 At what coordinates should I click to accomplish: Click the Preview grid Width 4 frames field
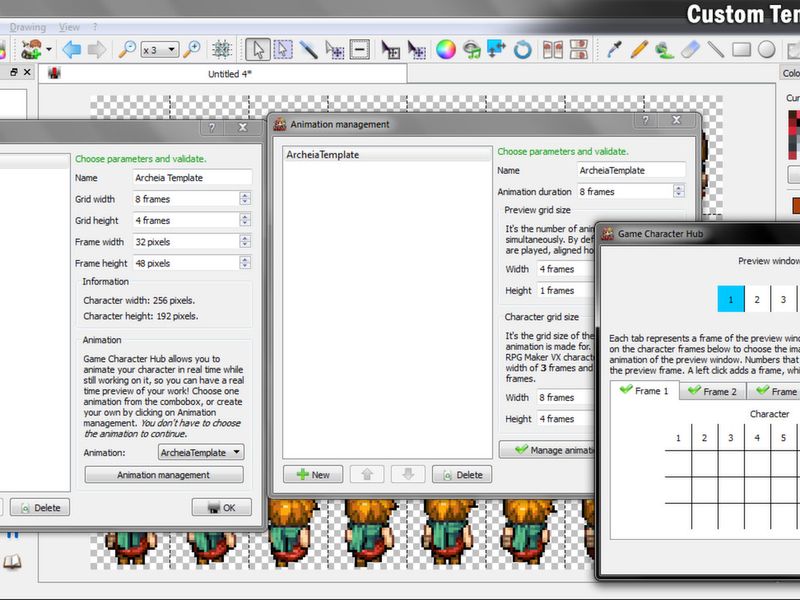(x=565, y=269)
